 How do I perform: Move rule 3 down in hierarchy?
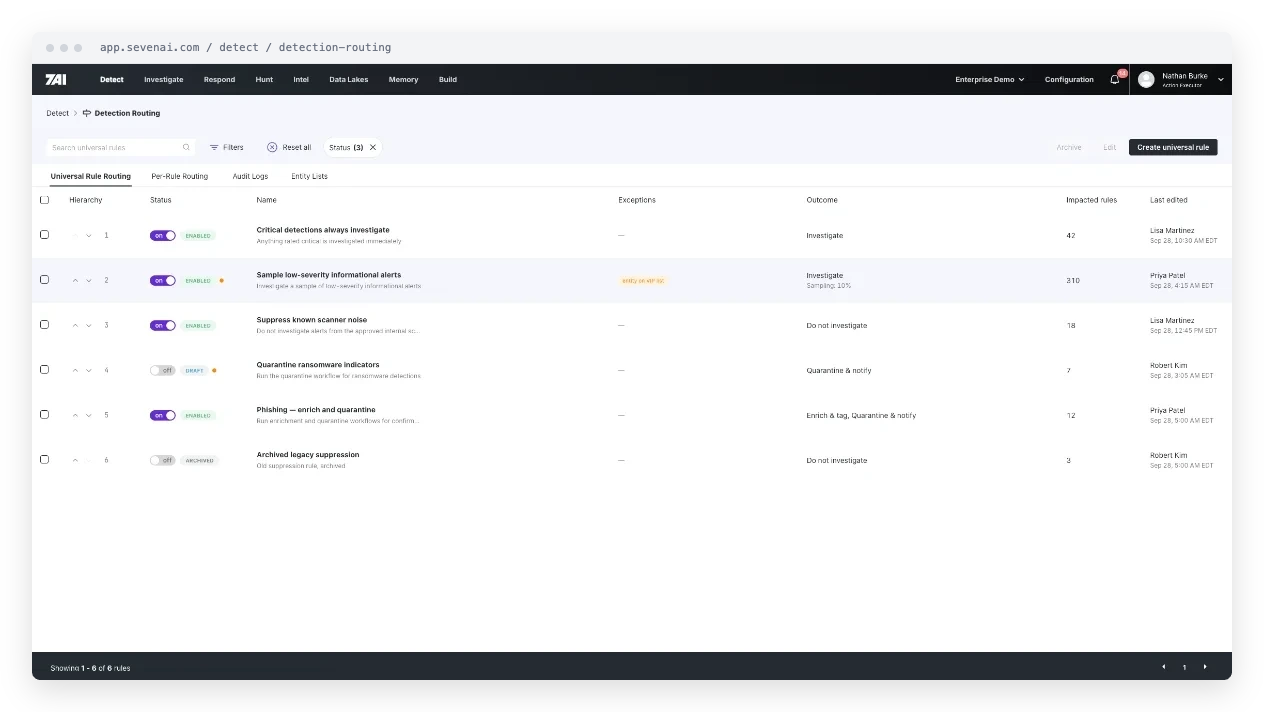[89, 326]
